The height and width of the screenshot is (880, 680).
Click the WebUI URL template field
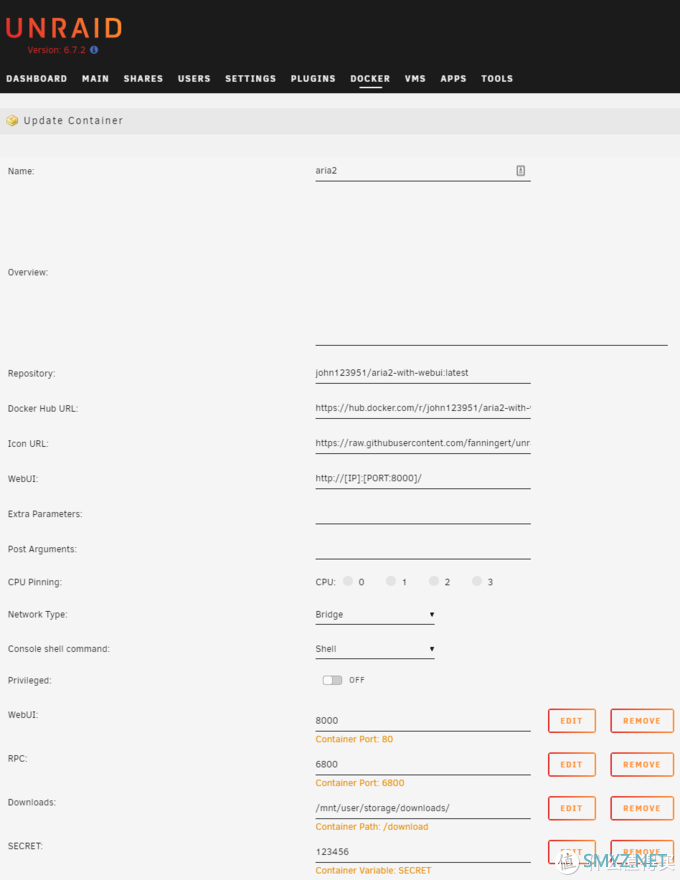(x=422, y=479)
